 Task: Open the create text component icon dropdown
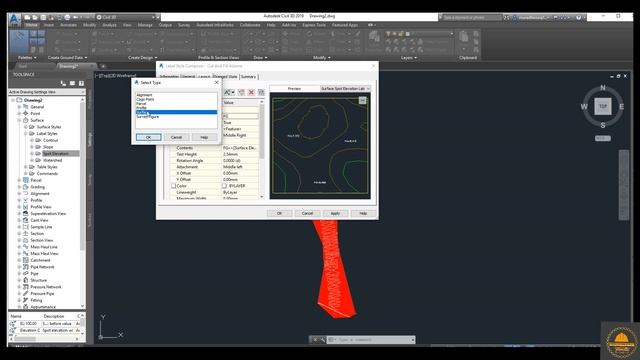click(x=229, y=92)
